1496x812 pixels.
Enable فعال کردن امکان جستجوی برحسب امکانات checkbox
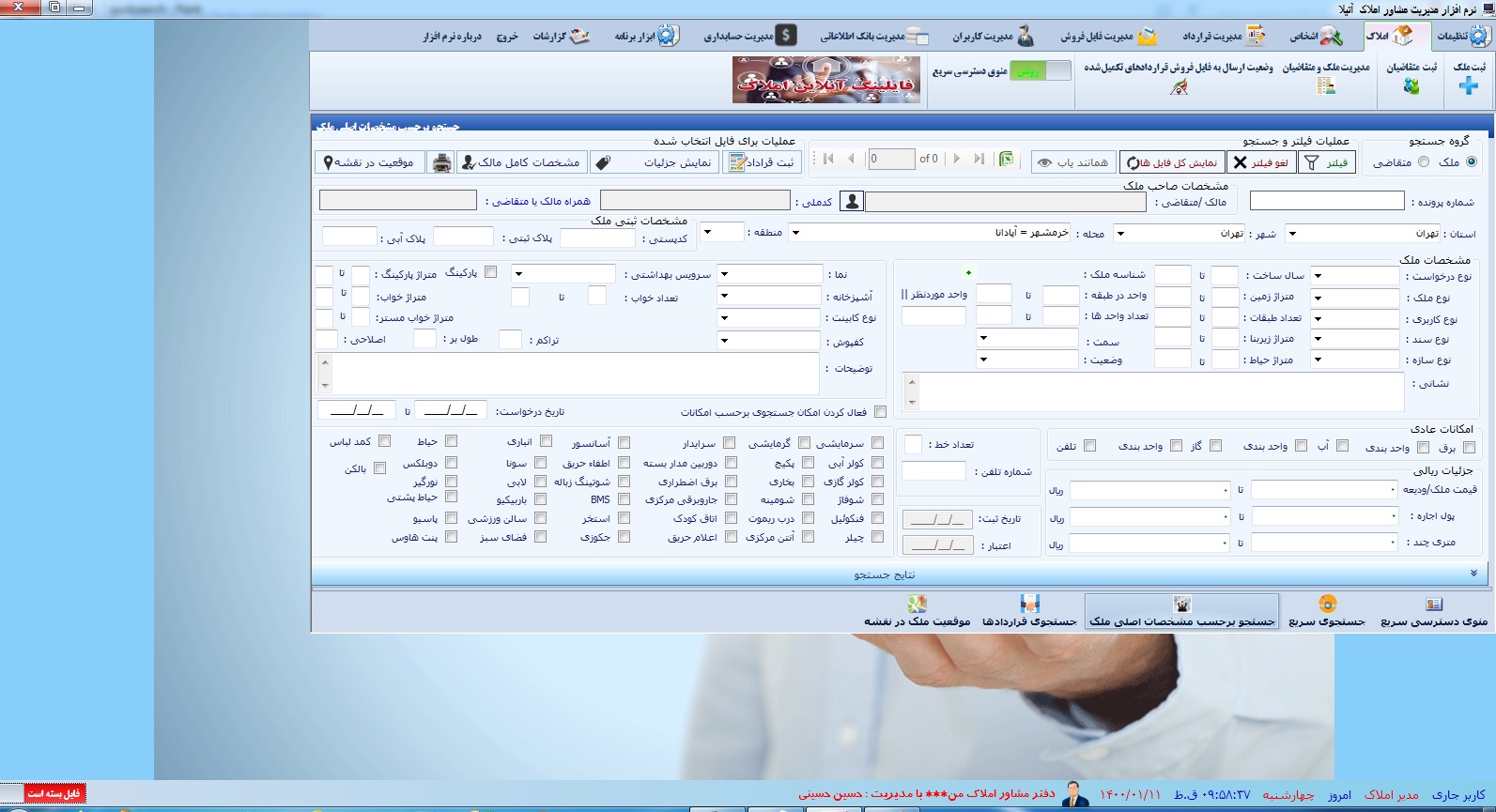880,411
